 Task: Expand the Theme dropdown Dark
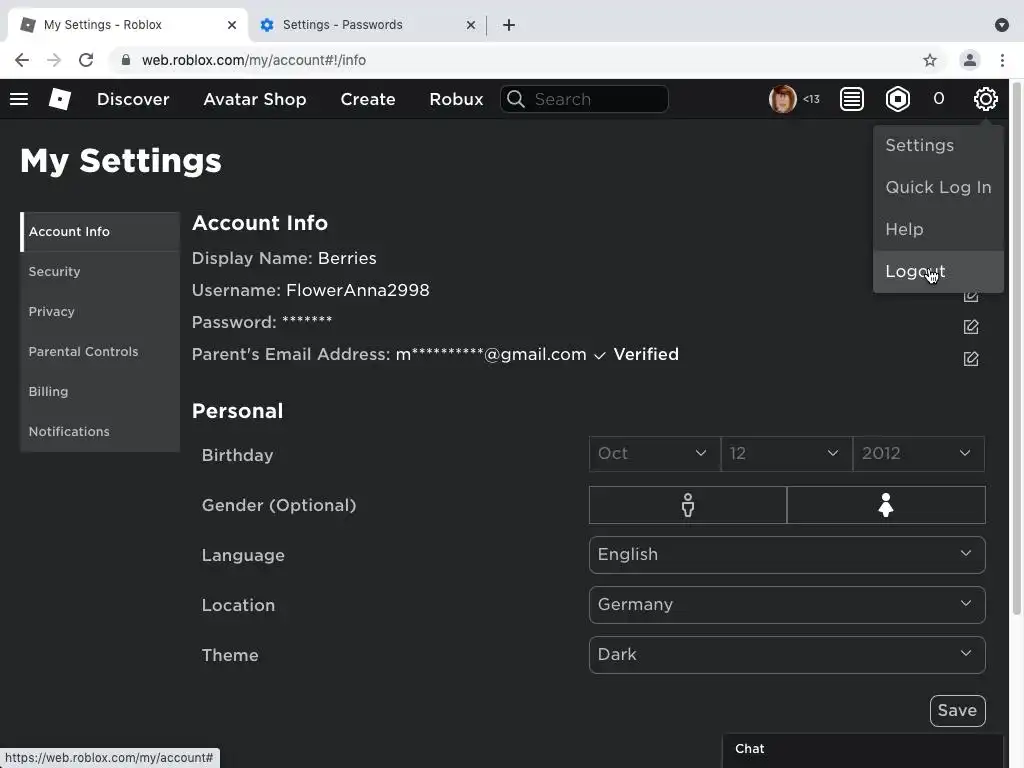[x=787, y=654]
